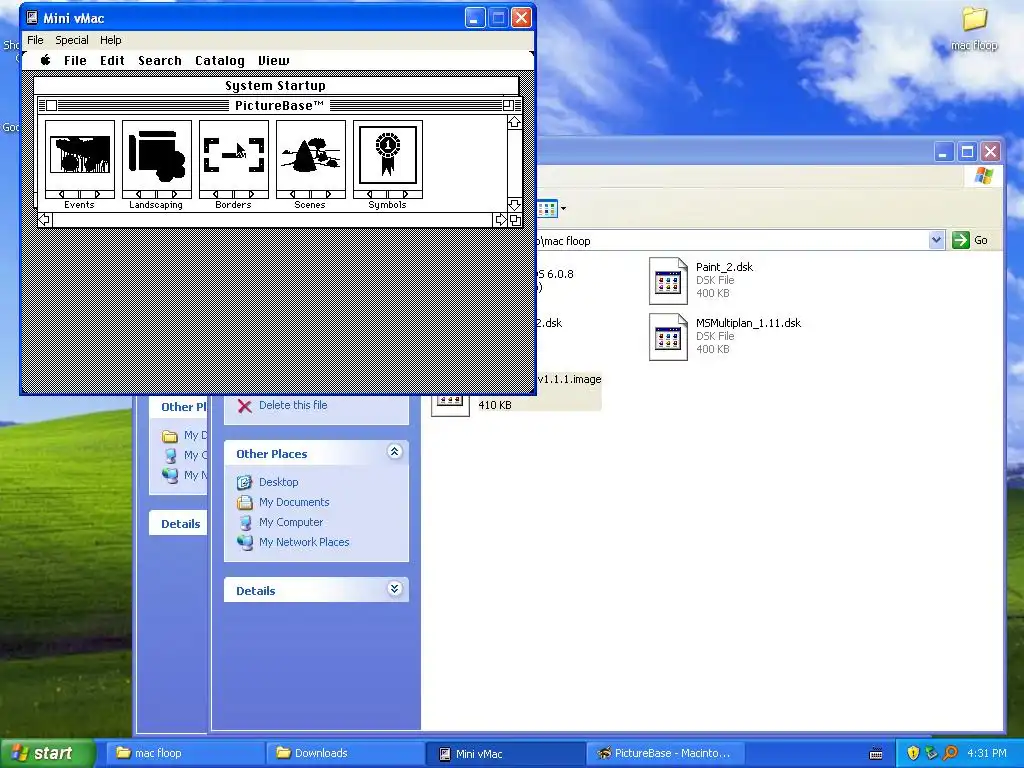Click PictureBase horizontal scroll left arrow
Screen dimensions: 1024x768
(x=44, y=220)
